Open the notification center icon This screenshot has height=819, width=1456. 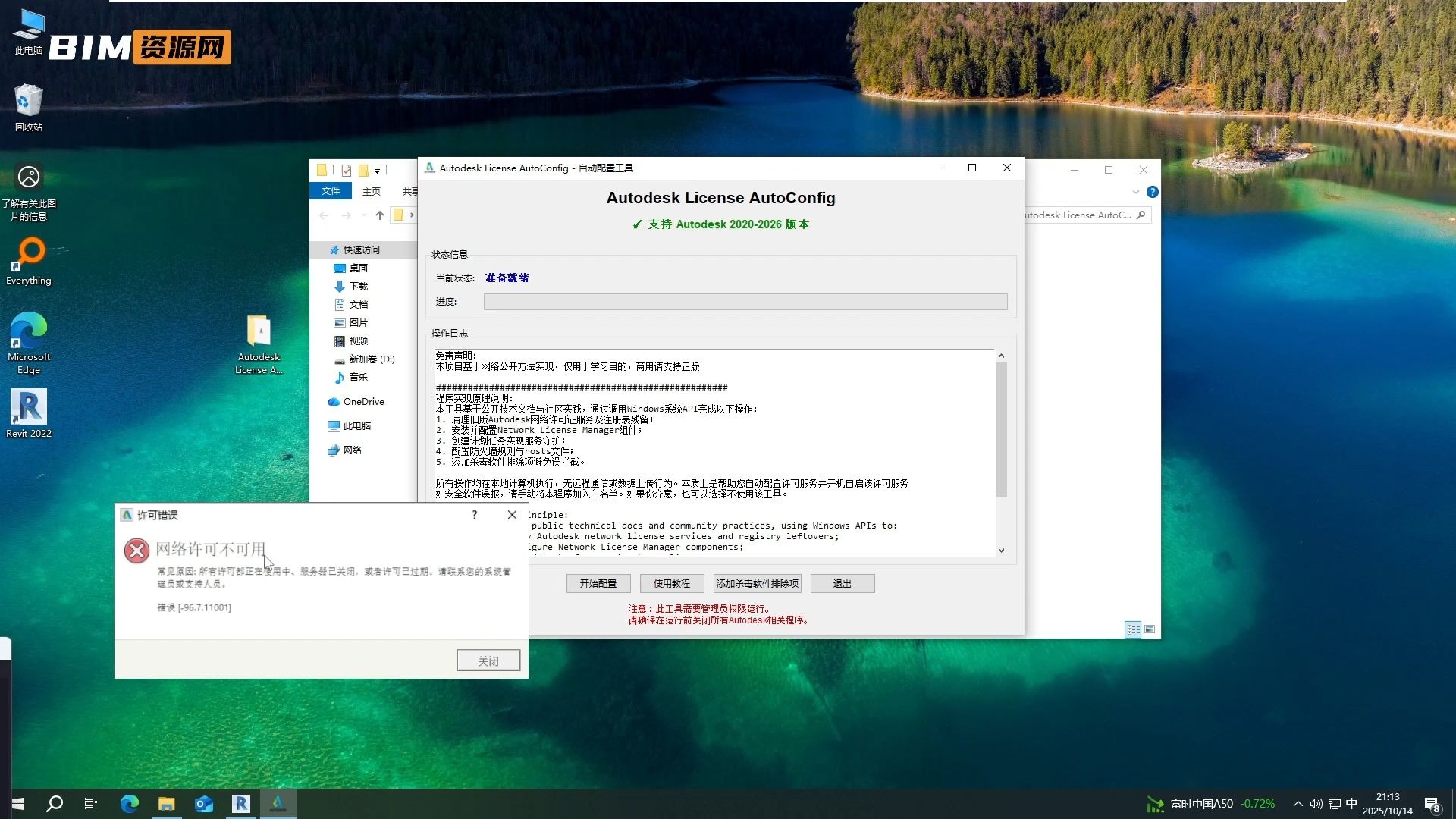pyautogui.click(x=1432, y=804)
